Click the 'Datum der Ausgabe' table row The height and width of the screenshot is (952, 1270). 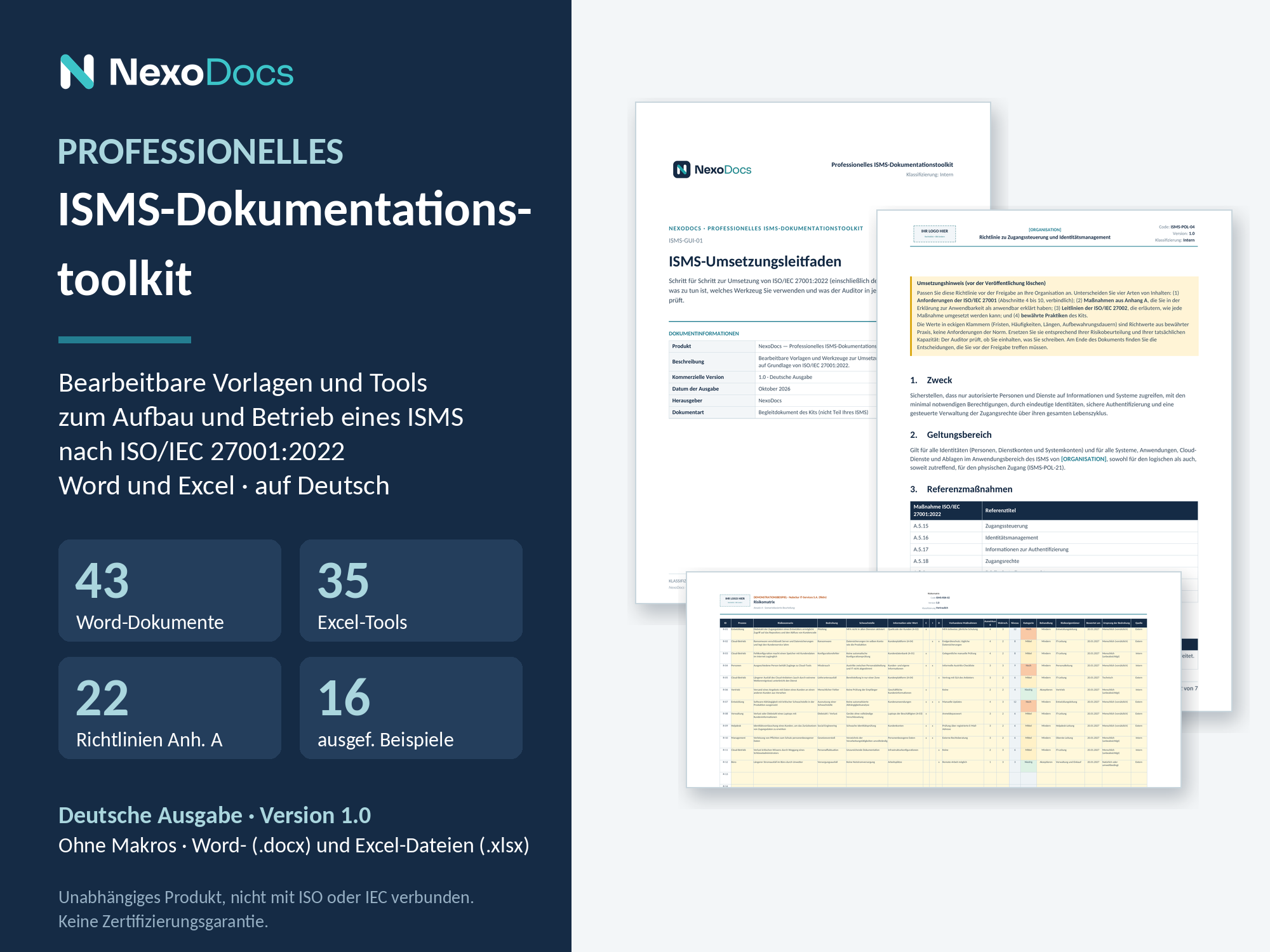pyautogui.click(x=773, y=389)
